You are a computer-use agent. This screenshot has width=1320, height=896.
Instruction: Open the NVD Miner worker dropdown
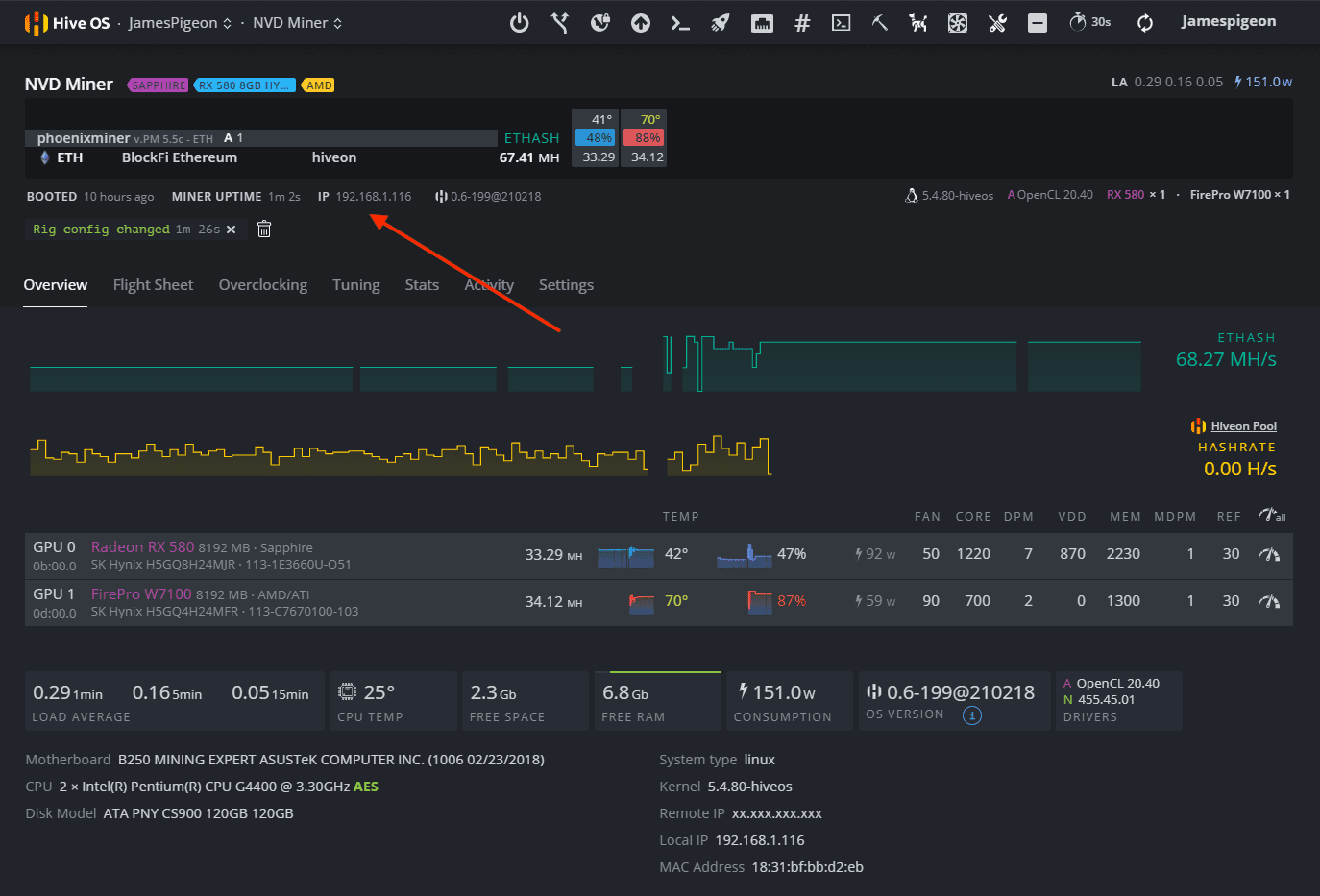297,23
